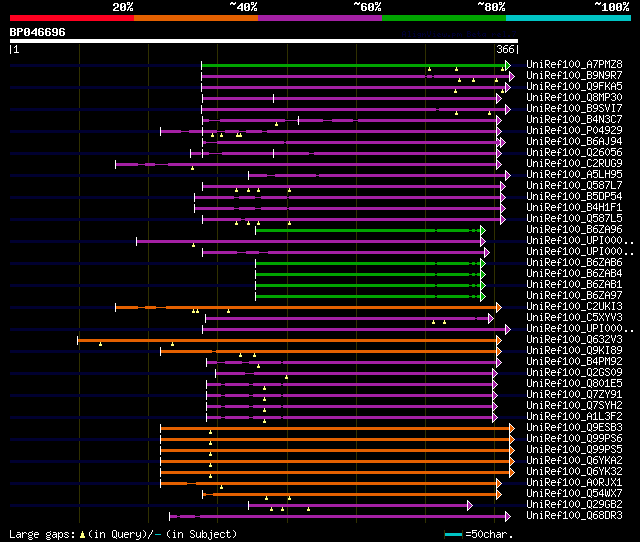The width and height of the screenshot is (640, 542).
Task: Click the orange alignment bar for UniRef100_Q6YK32
Action: point(335,473)
